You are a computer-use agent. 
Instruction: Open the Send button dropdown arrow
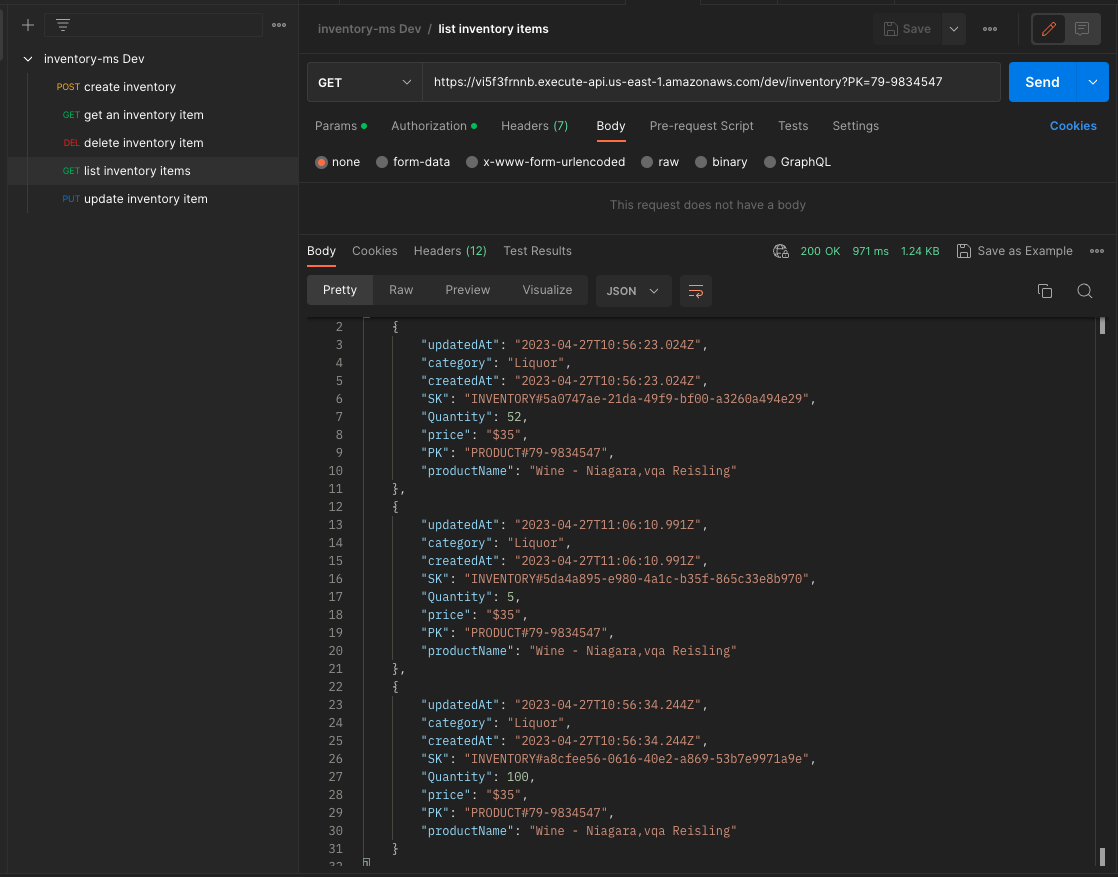(1092, 82)
